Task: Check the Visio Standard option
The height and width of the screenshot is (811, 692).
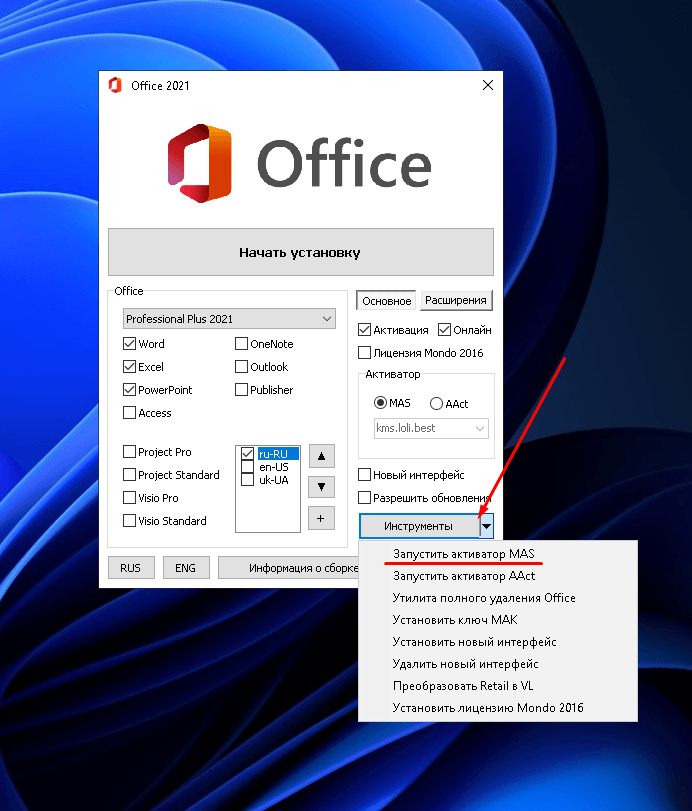Action: point(129,520)
